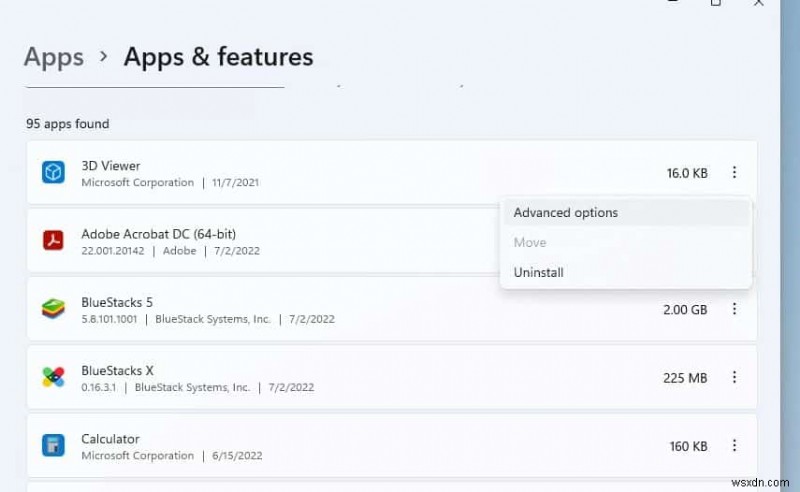Select the 3D Viewer app name
800x492 pixels.
tap(111, 166)
